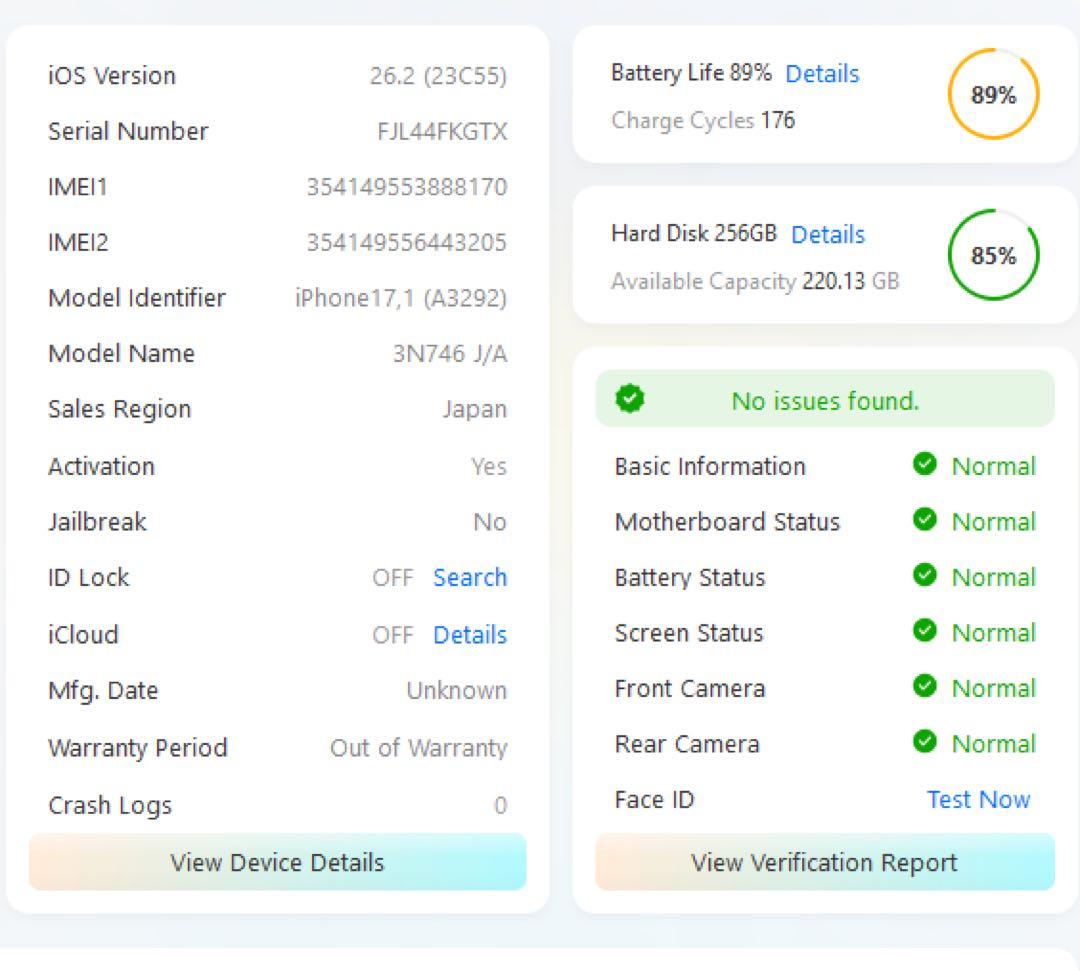Click the Normal check icon for Motherboard Status
Screen dimensions: 1080x971
click(924, 520)
